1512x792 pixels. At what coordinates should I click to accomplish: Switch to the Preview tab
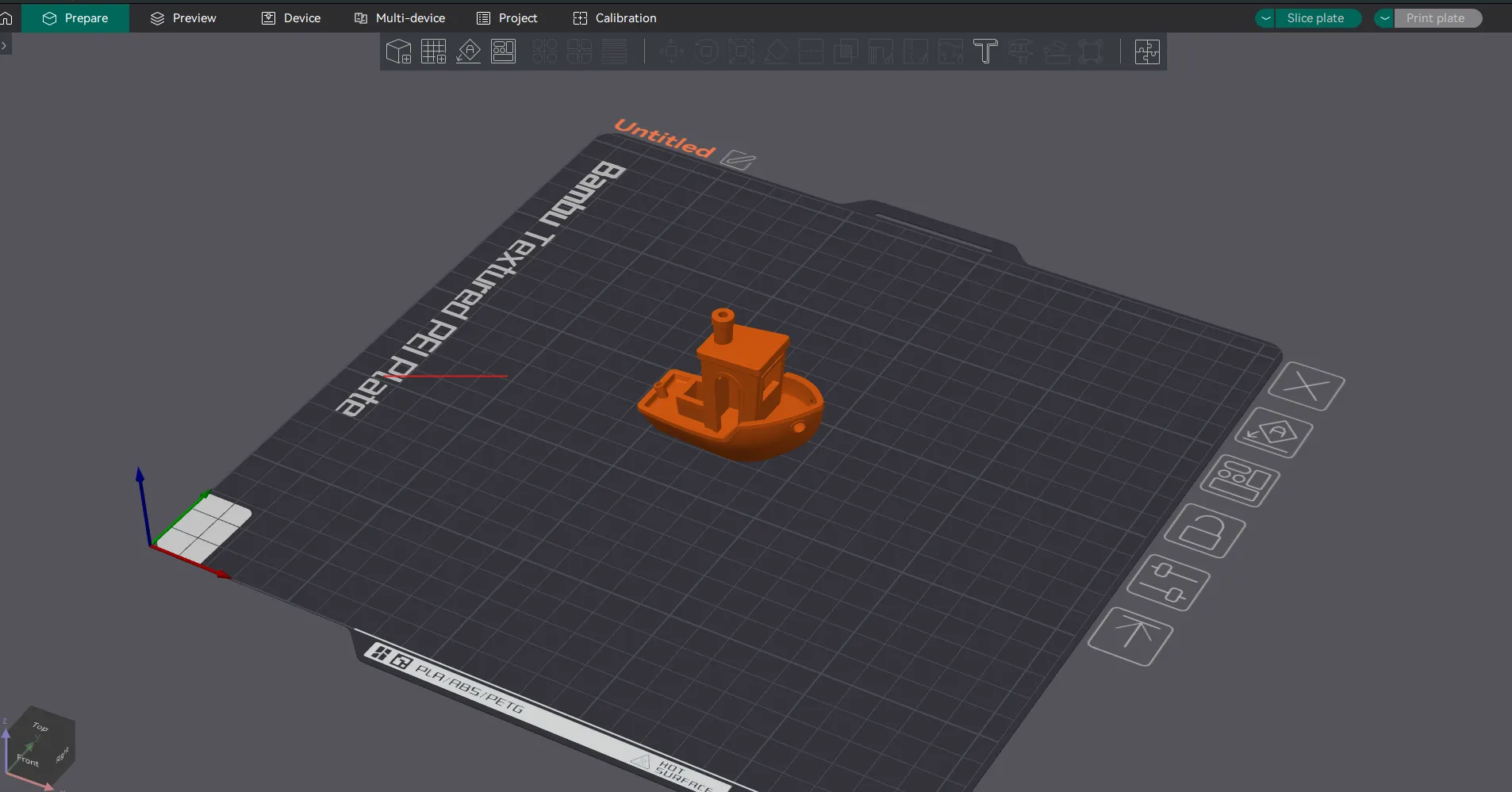(183, 17)
